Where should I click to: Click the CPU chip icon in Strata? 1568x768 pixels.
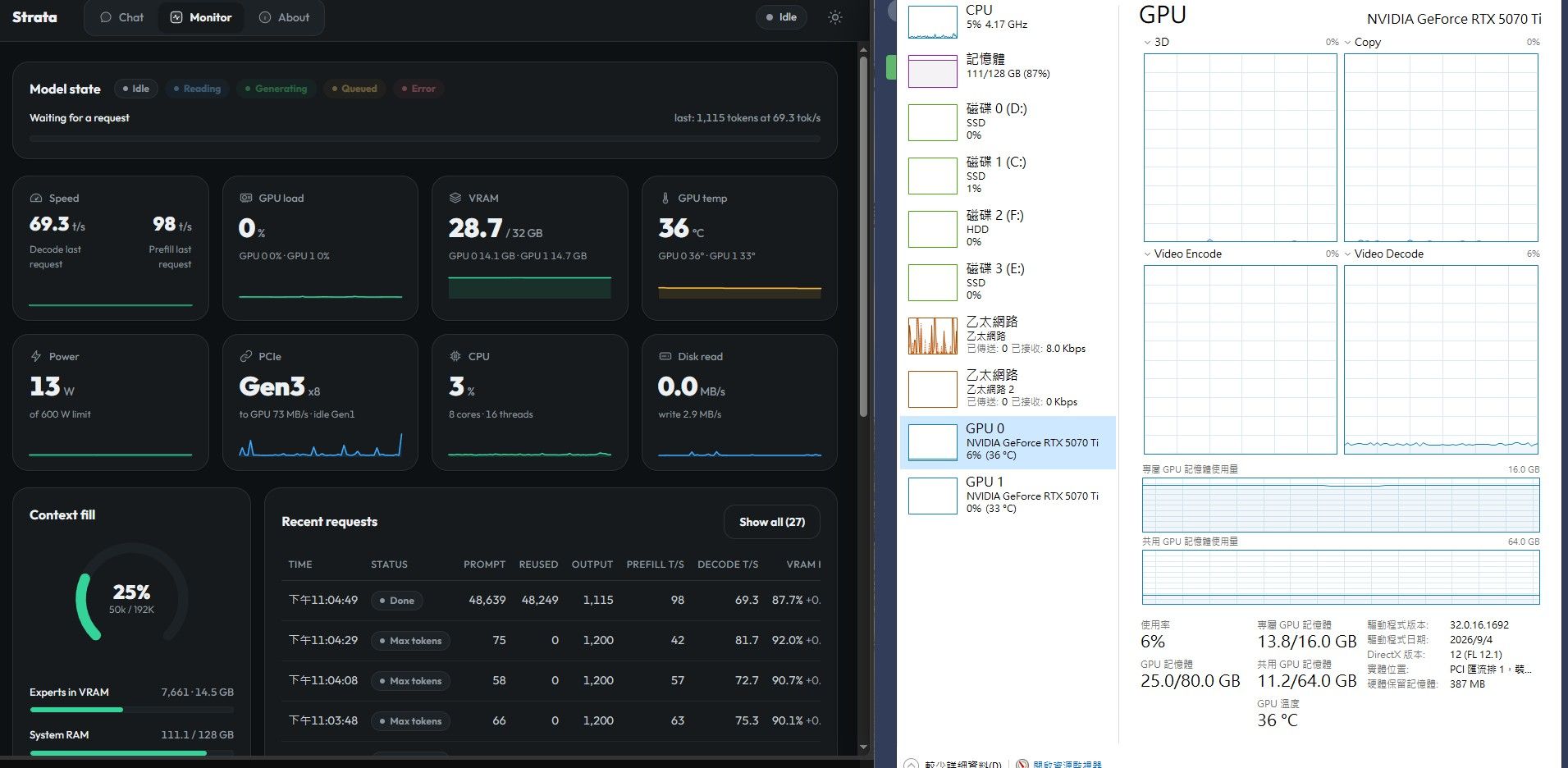[x=455, y=357]
